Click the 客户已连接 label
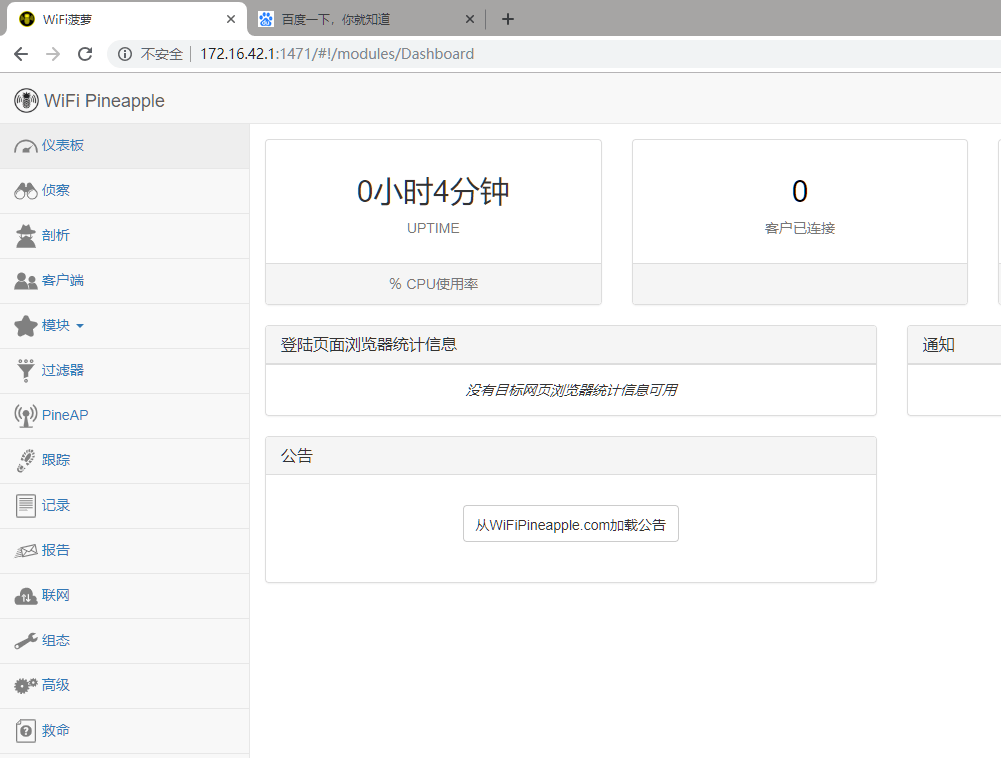Viewport: 1001px width, 758px height. point(800,229)
